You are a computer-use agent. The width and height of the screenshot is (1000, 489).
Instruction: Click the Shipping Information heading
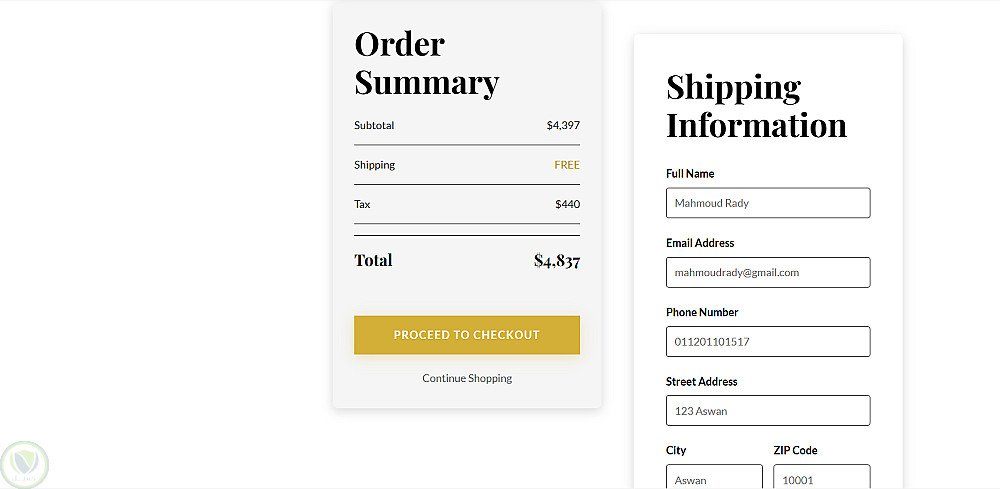click(x=756, y=106)
